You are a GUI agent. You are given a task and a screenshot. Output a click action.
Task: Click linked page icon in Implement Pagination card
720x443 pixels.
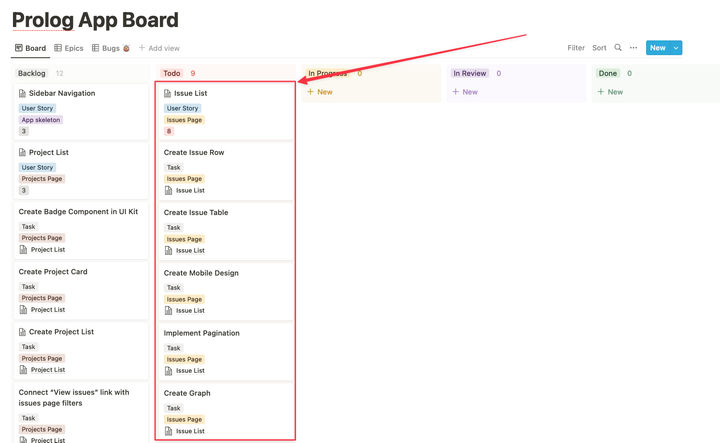pyautogui.click(x=169, y=371)
